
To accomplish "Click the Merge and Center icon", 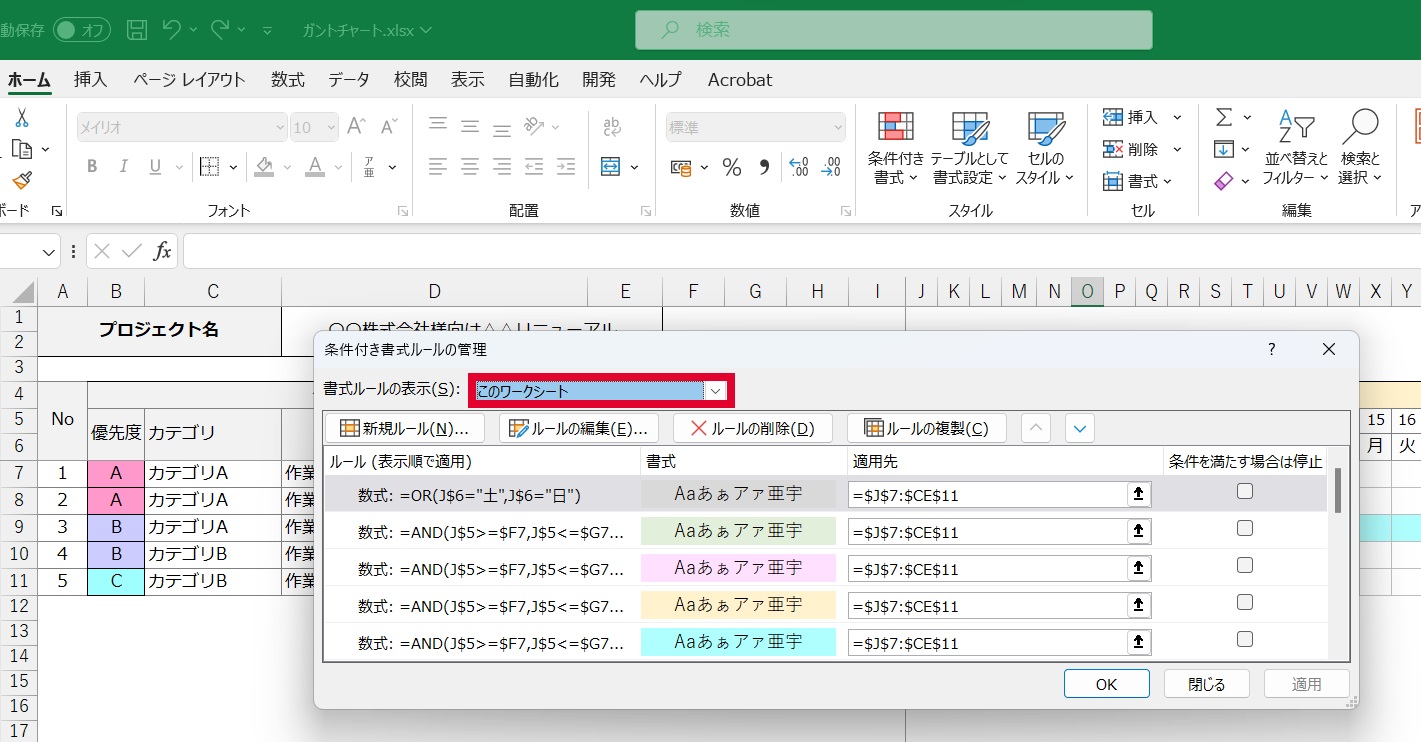I will (611, 166).
